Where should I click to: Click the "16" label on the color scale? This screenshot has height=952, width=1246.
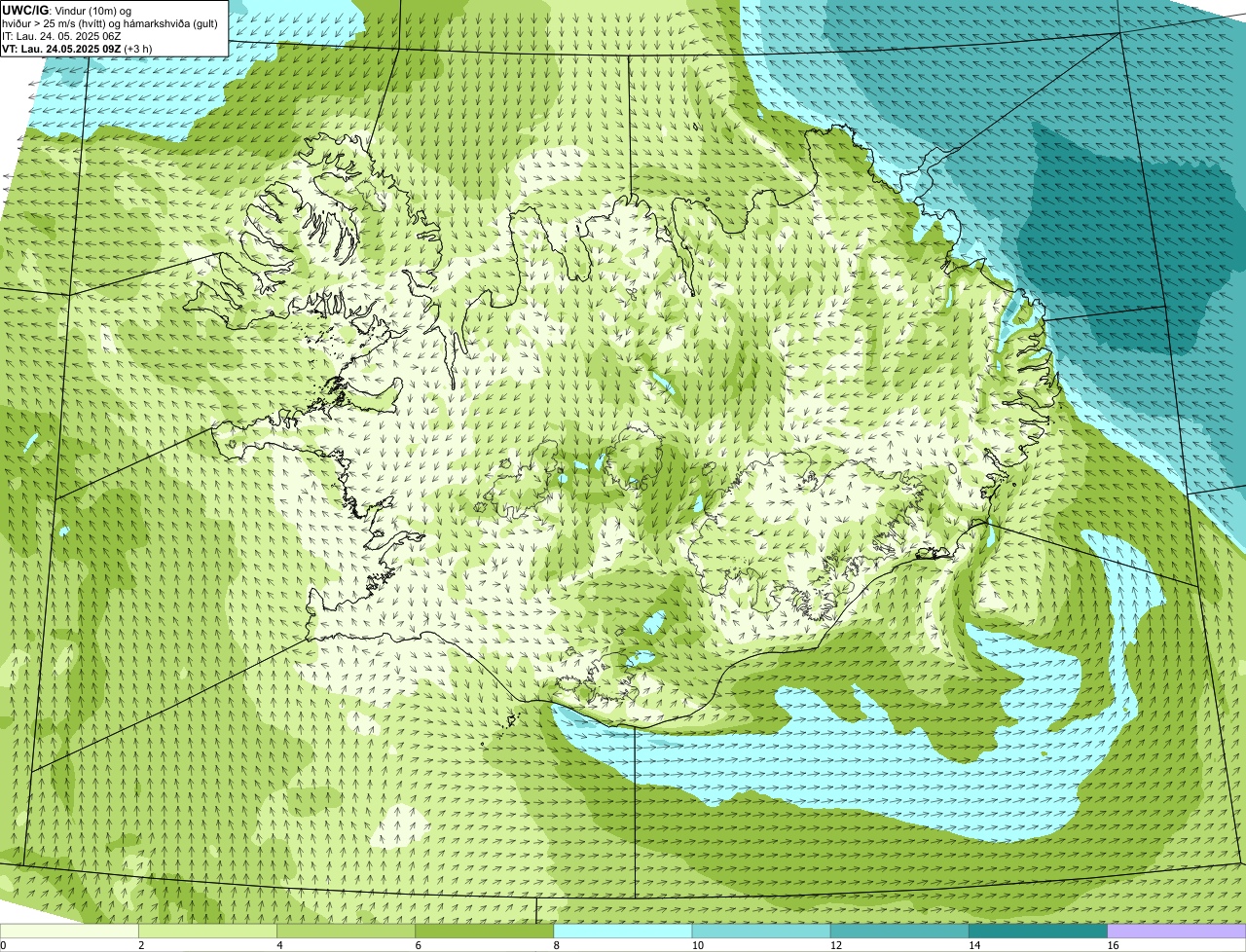pos(1113,945)
